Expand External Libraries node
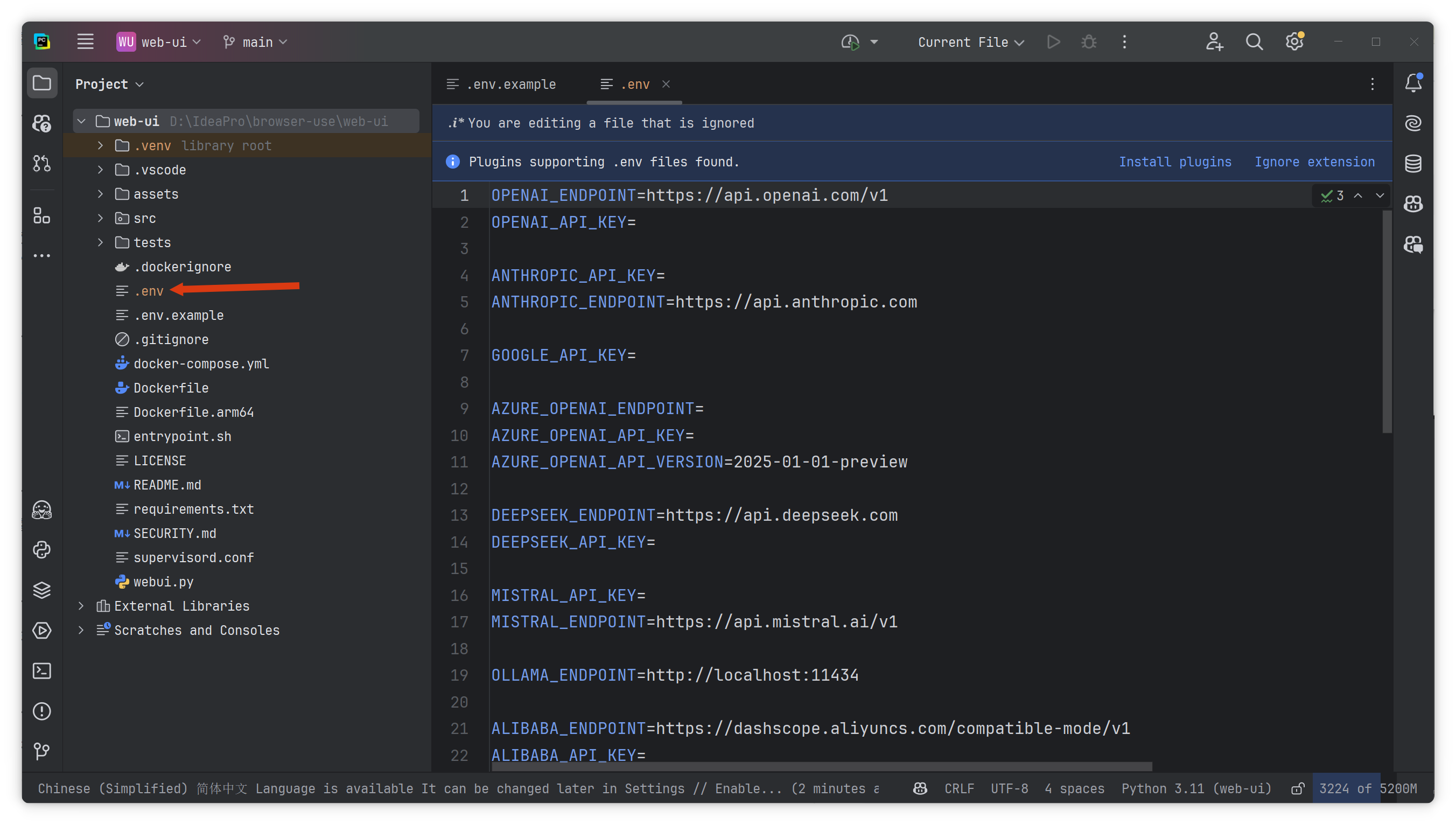This screenshot has width=1456, height=825. point(81,606)
